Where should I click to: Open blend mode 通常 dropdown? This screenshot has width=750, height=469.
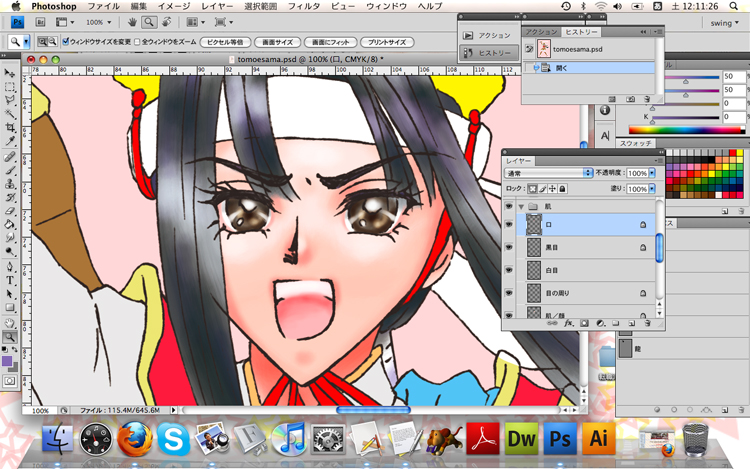[549, 173]
